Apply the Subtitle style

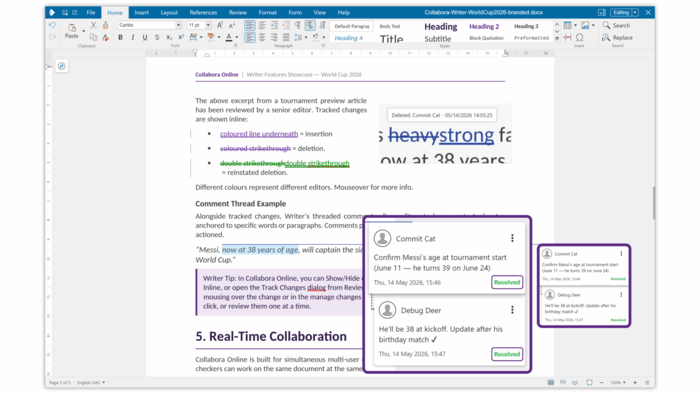[x=438, y=39]
